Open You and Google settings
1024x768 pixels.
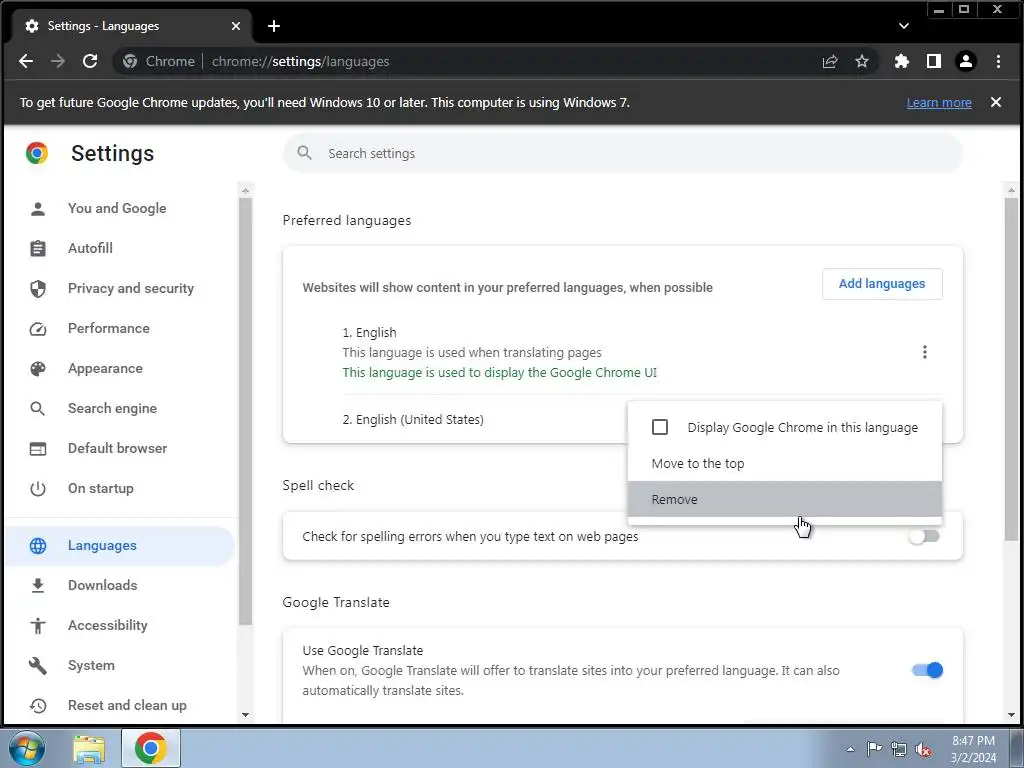pyautogui.click(x=118, y=208)
